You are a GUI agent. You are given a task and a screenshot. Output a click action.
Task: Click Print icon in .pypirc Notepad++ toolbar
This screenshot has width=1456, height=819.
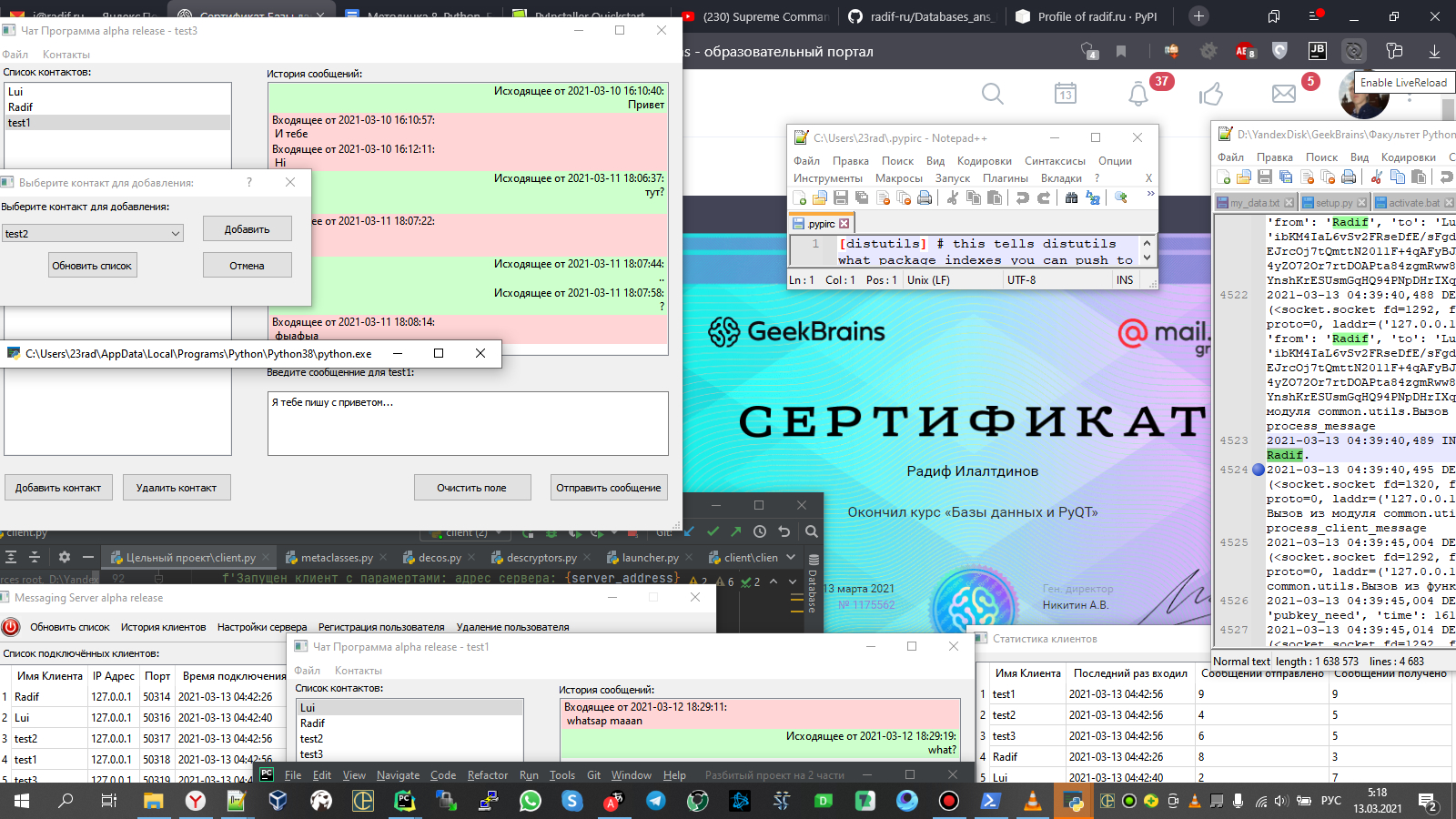click(x=925, y=197)
